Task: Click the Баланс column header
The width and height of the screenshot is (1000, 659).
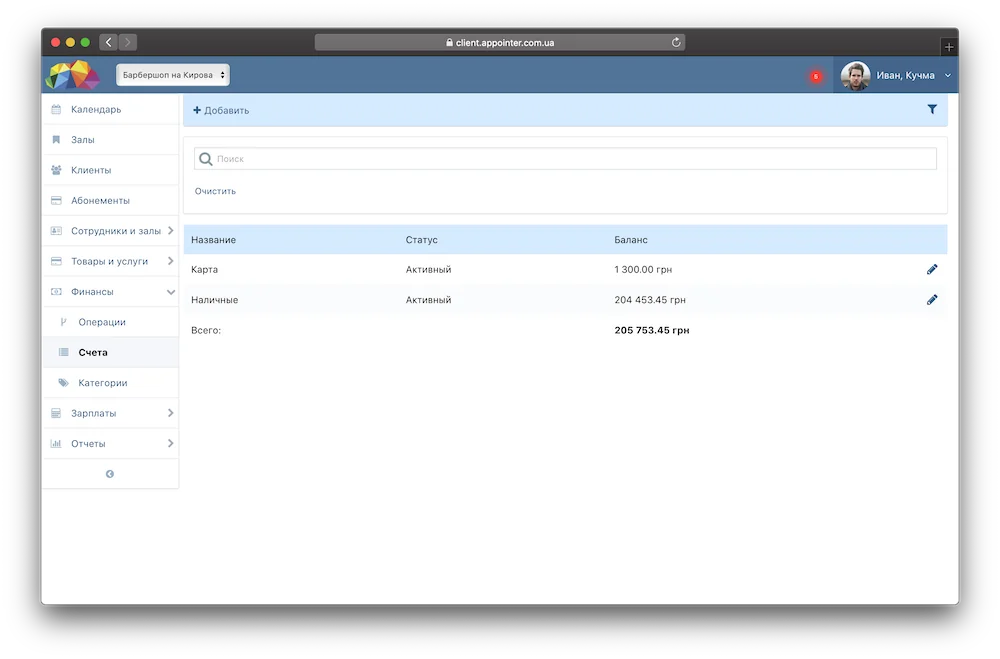Action: tap(631, 240)
